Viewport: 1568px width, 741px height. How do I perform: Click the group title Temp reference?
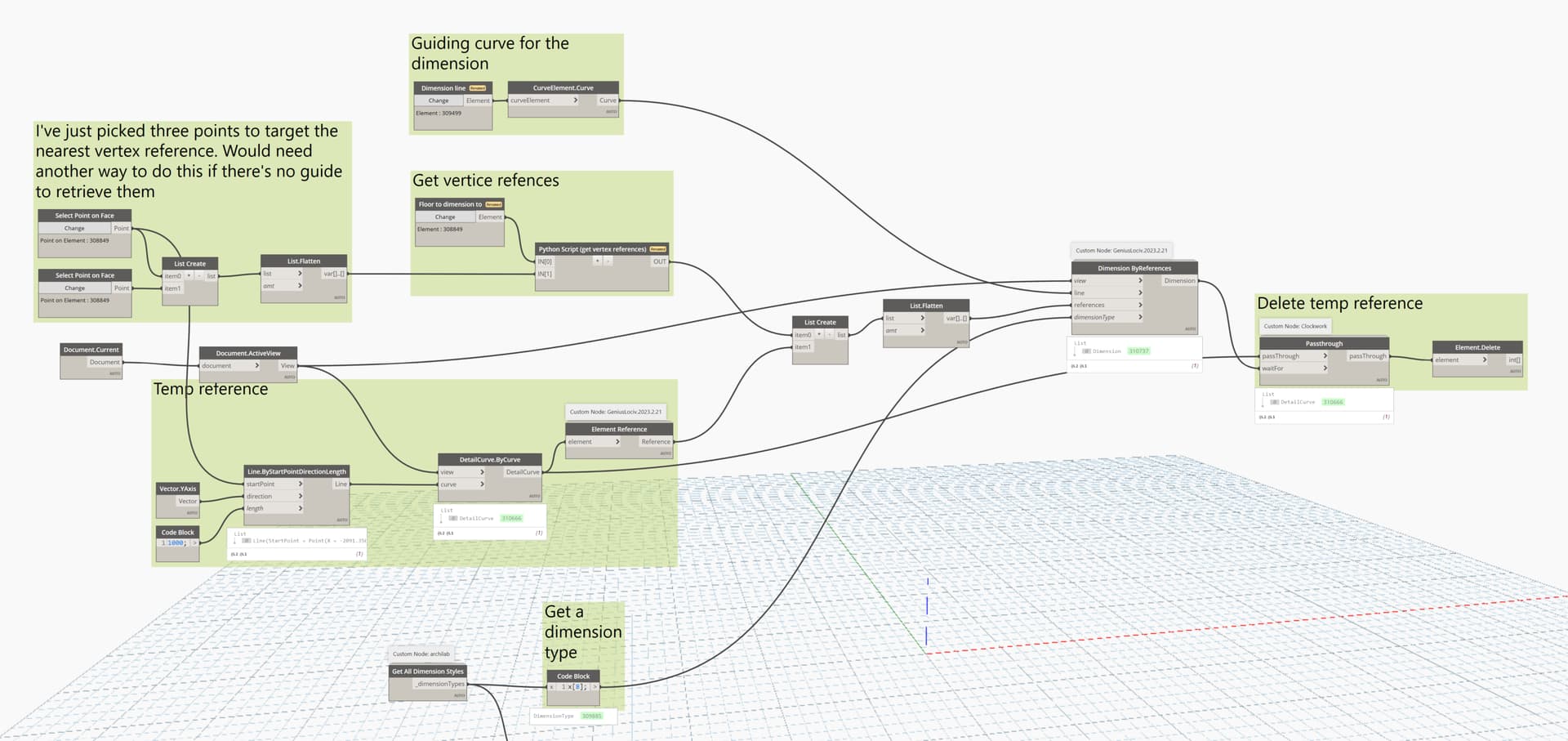(x=211, y=389)
